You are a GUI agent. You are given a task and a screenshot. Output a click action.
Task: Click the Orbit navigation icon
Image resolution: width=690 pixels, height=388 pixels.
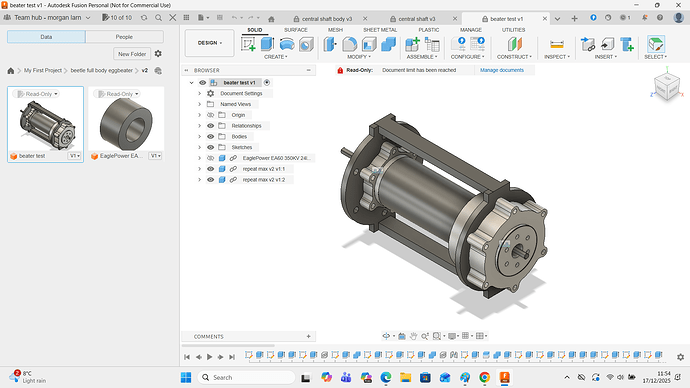(x=386, y=336)
